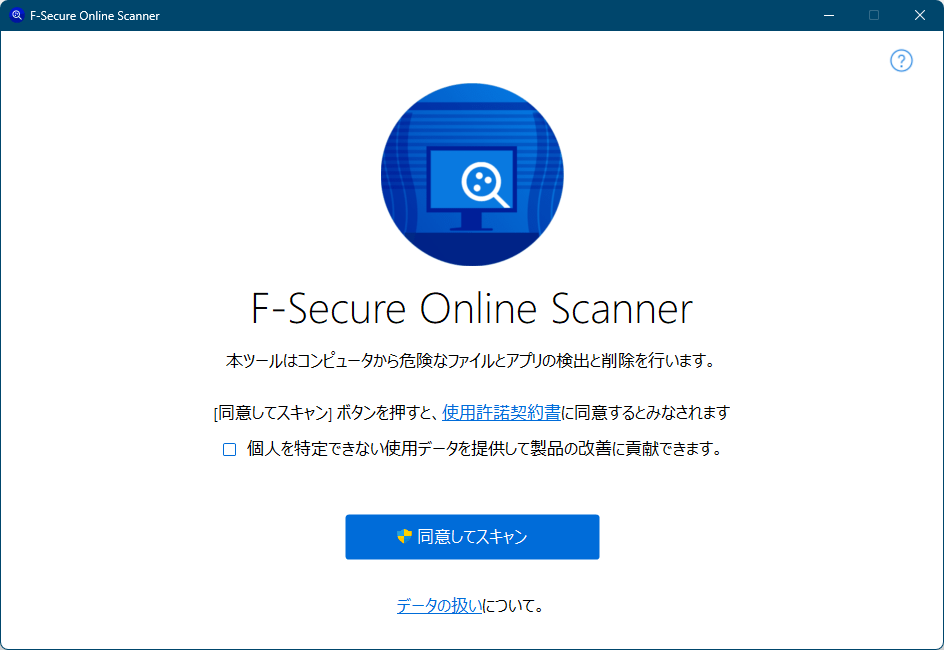Enable the anonymous usage data checkbox
This screenshot has height=650, width=944.
229,450
